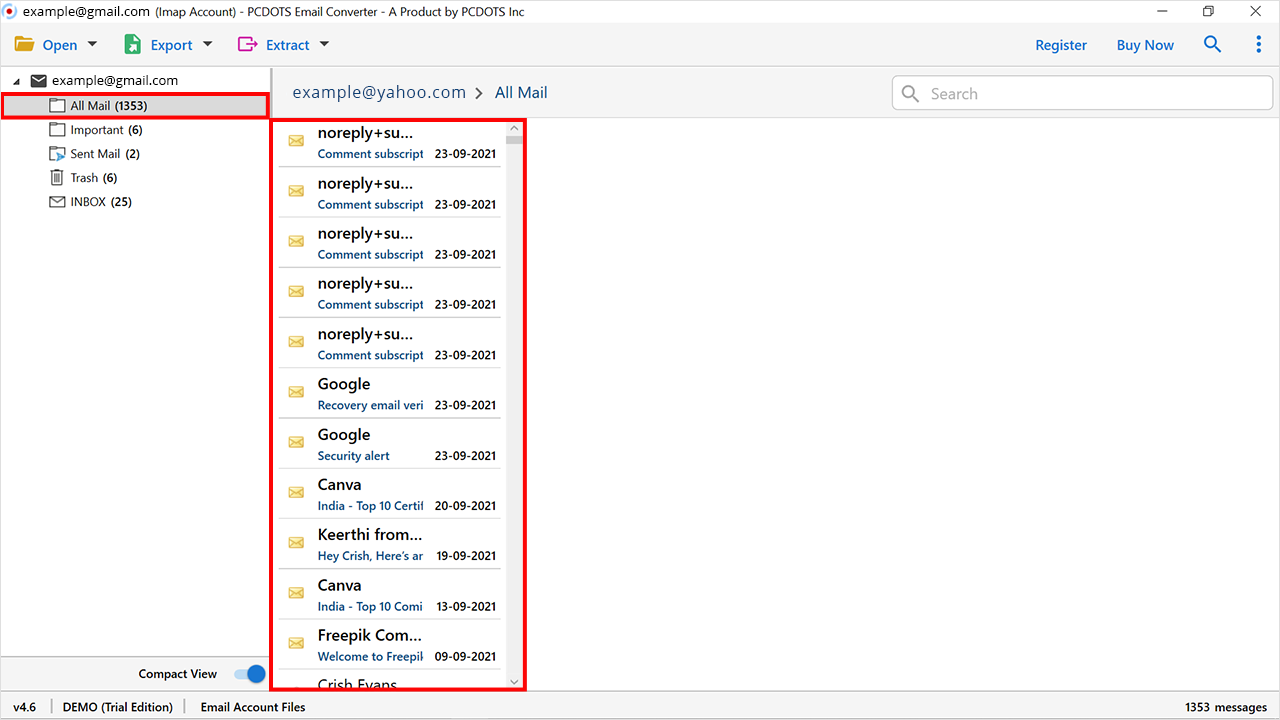Click the search field magnifier icon

tap(910, 93)
